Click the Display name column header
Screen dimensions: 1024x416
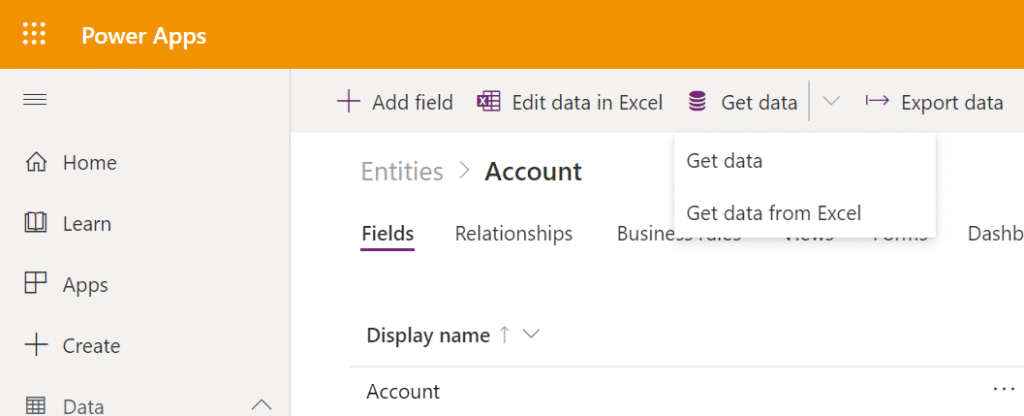(x=428, y=335)
